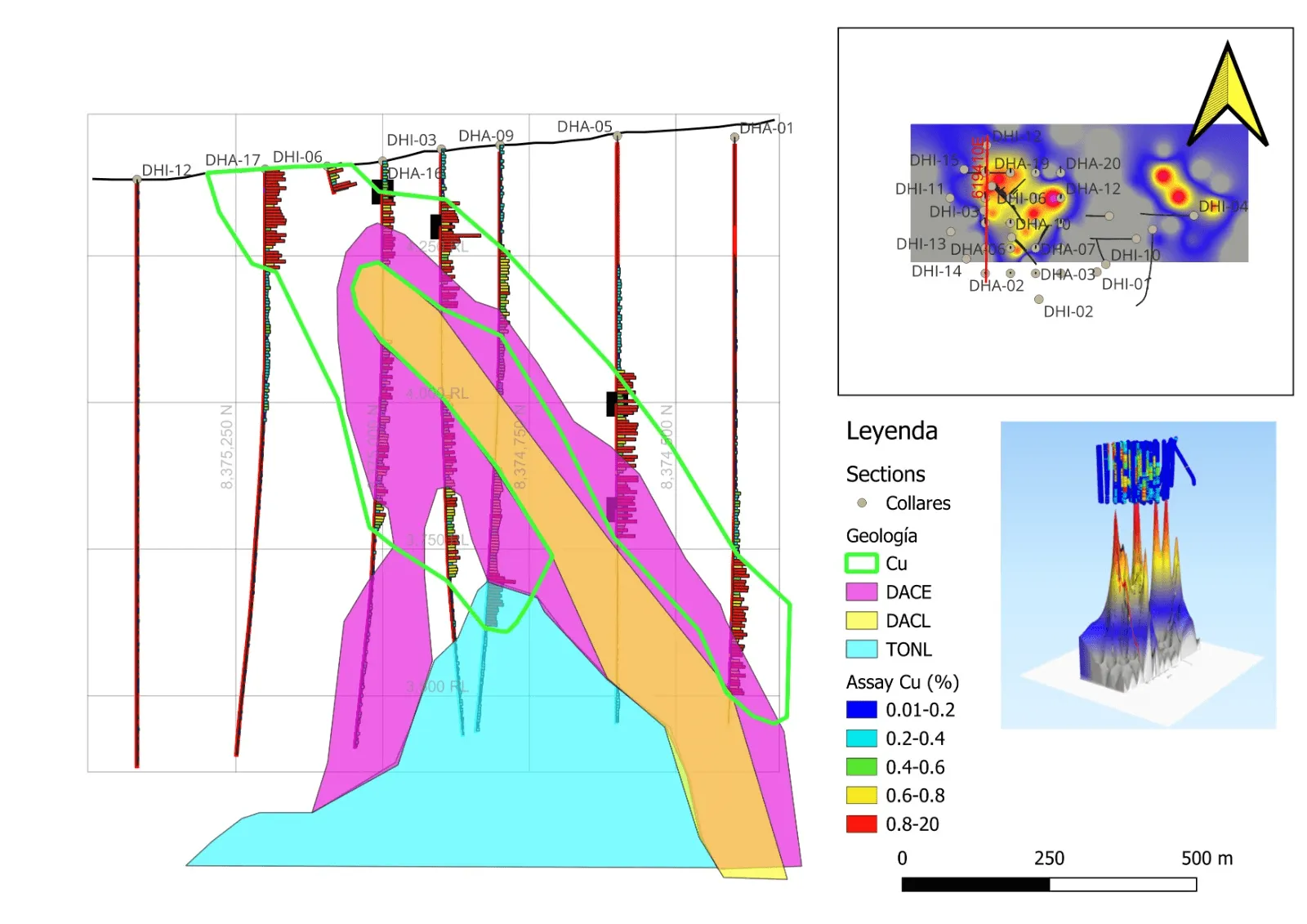1307x924 pixels.
Task: Click the DHI-02 collar point on inset map
Action: click(1039, 300)
